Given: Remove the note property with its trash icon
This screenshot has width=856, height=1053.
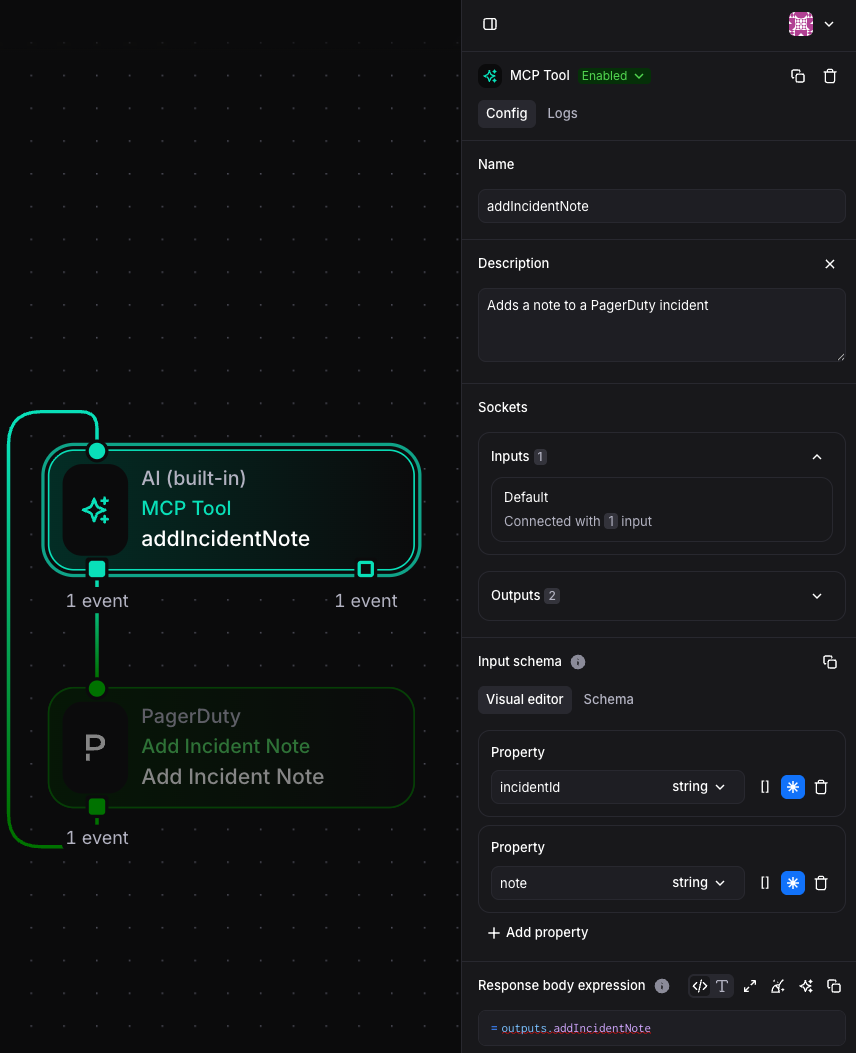Looking at the screenshot, I should pos(821,883).
